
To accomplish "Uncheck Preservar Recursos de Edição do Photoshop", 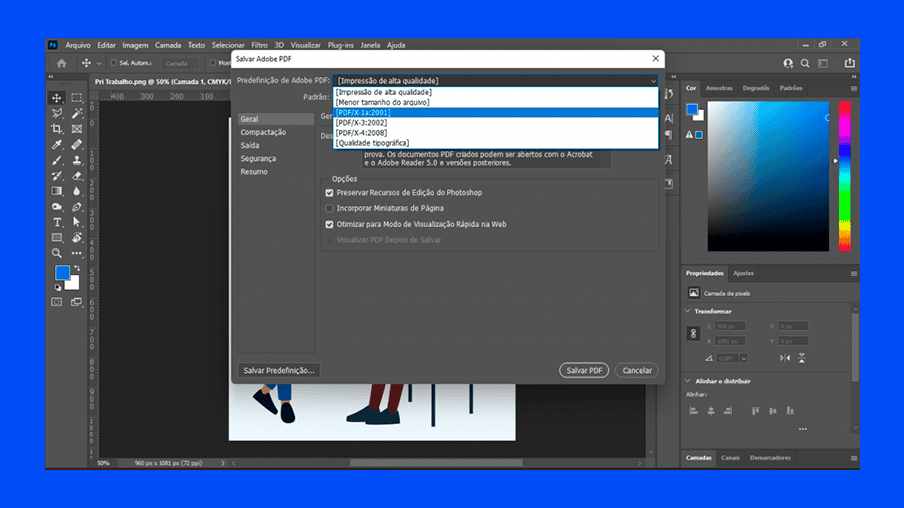I will click(x=330, y=192).
